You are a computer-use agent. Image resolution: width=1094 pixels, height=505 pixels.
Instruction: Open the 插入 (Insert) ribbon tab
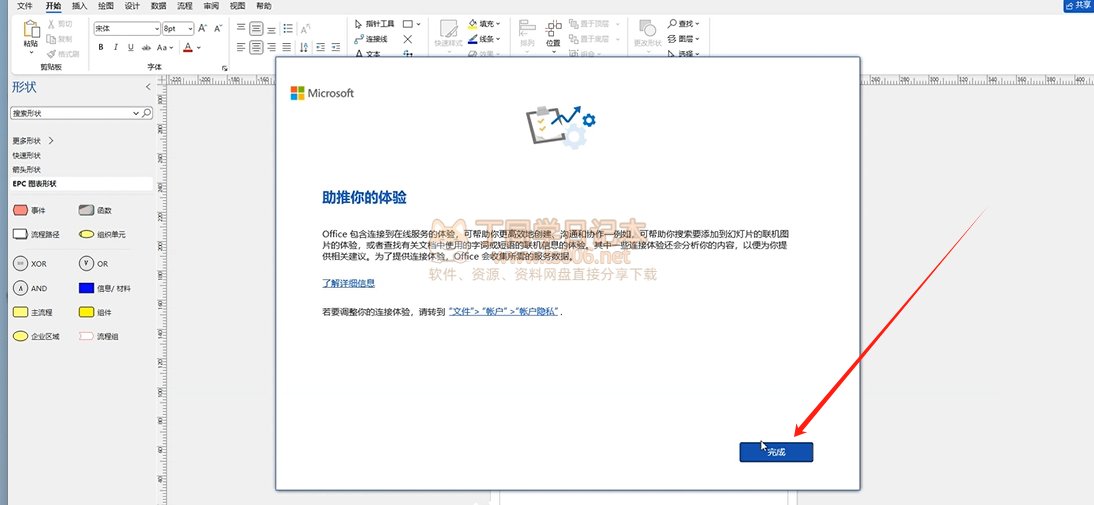pos(79,6)
